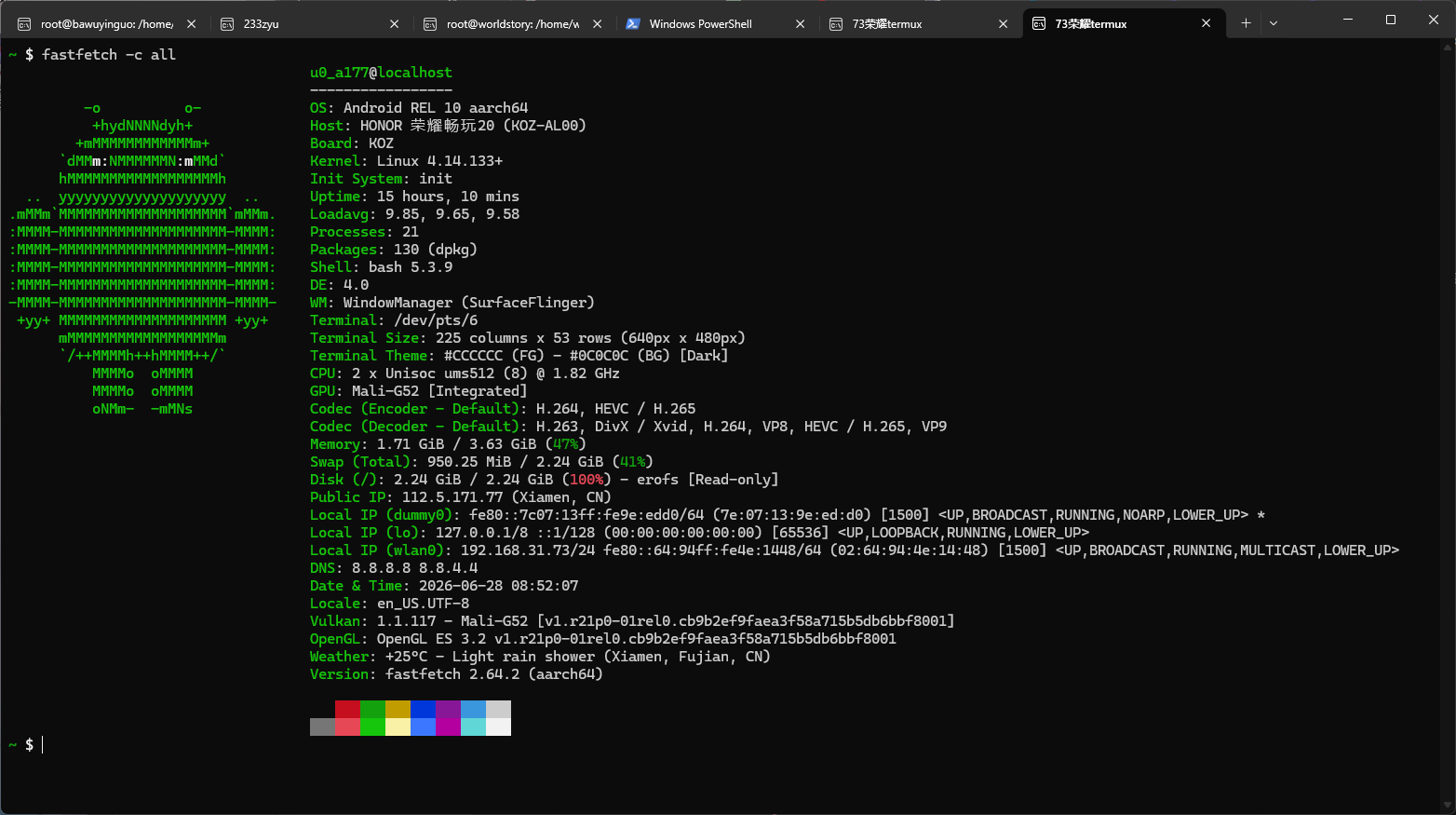Screen dimensions: 1456x815
Task: Click the u0_a177@localhost header text
Action: coord(381,73)
